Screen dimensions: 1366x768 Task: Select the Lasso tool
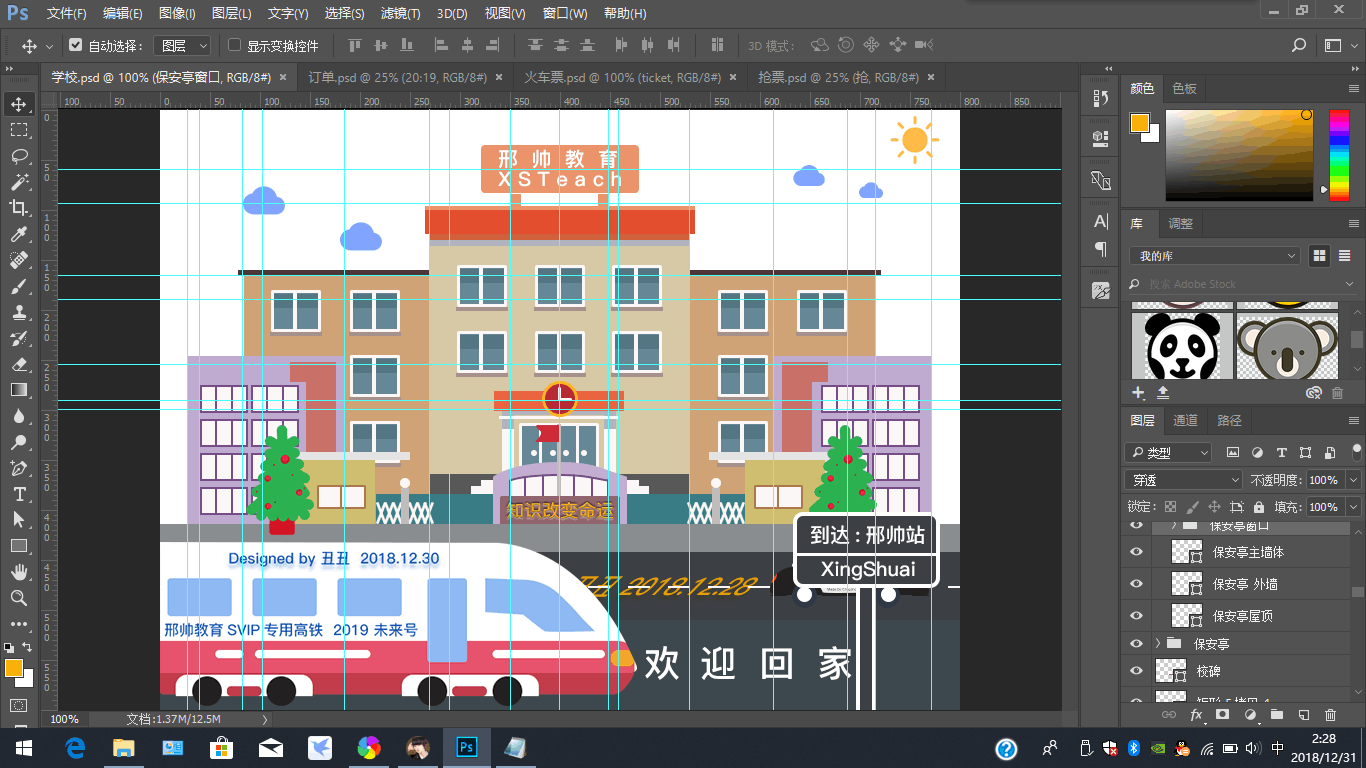pos(19,156)
